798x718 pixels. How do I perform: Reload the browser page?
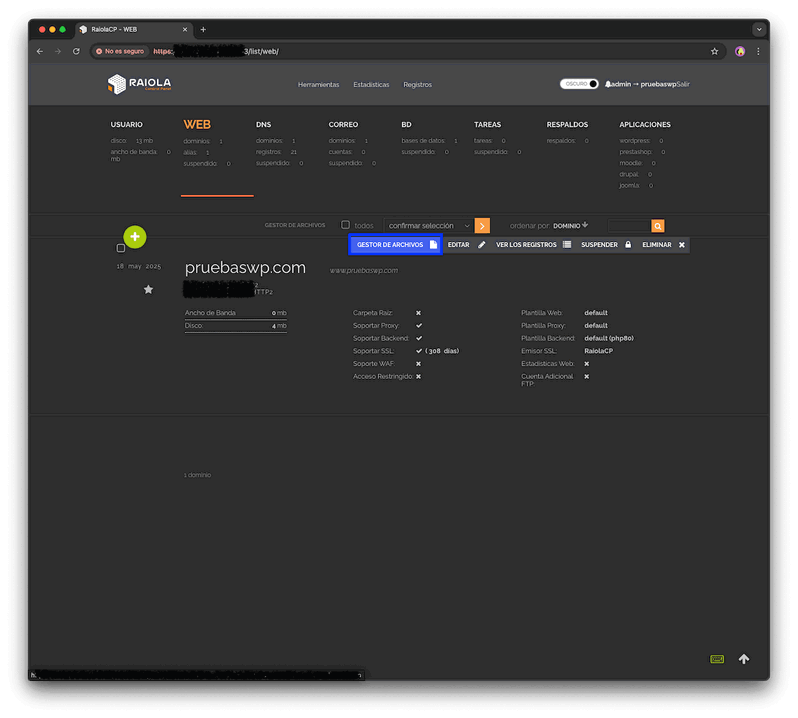[x=76, y=51]
